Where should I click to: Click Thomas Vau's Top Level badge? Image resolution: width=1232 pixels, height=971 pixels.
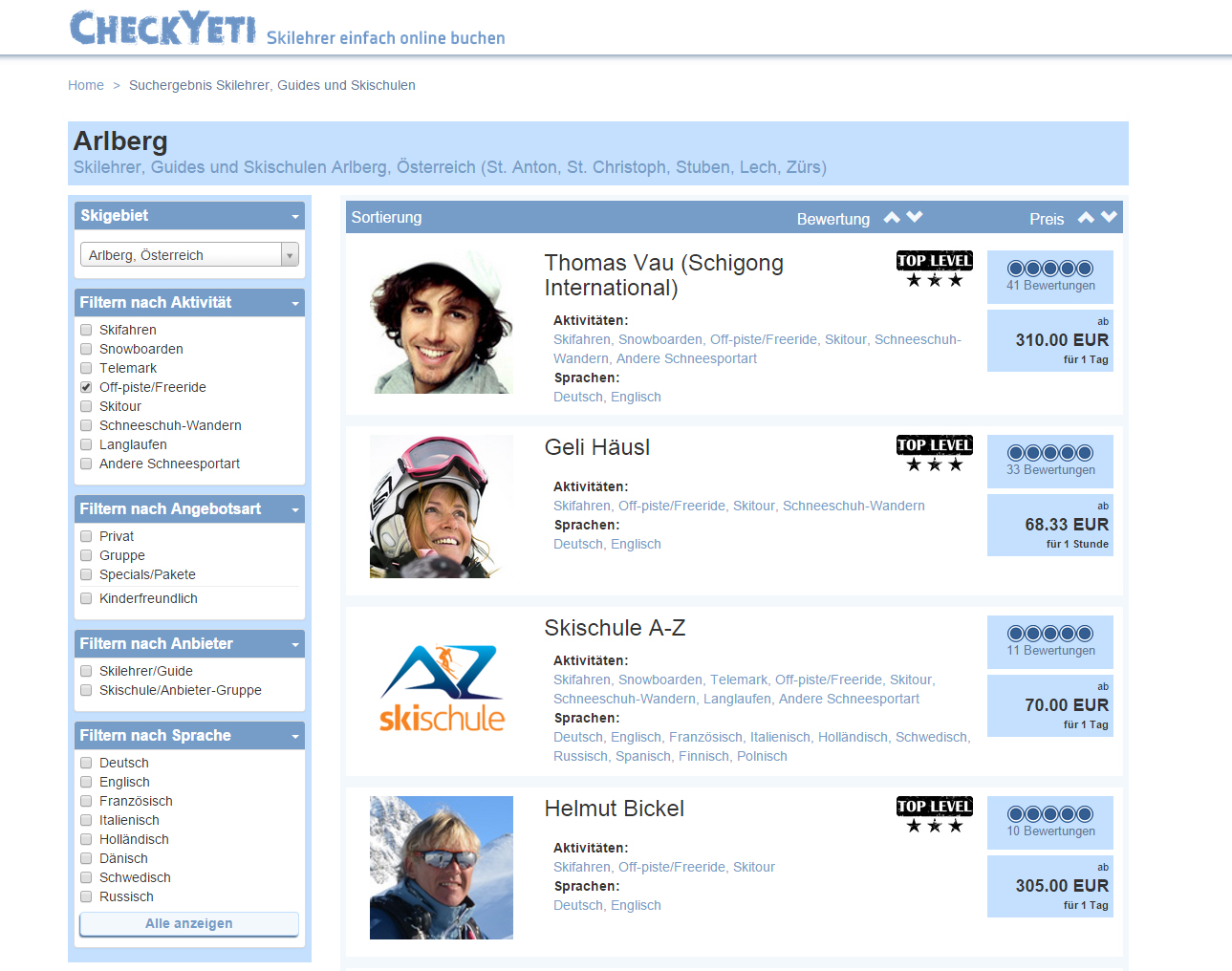click(x=934, y=270)
